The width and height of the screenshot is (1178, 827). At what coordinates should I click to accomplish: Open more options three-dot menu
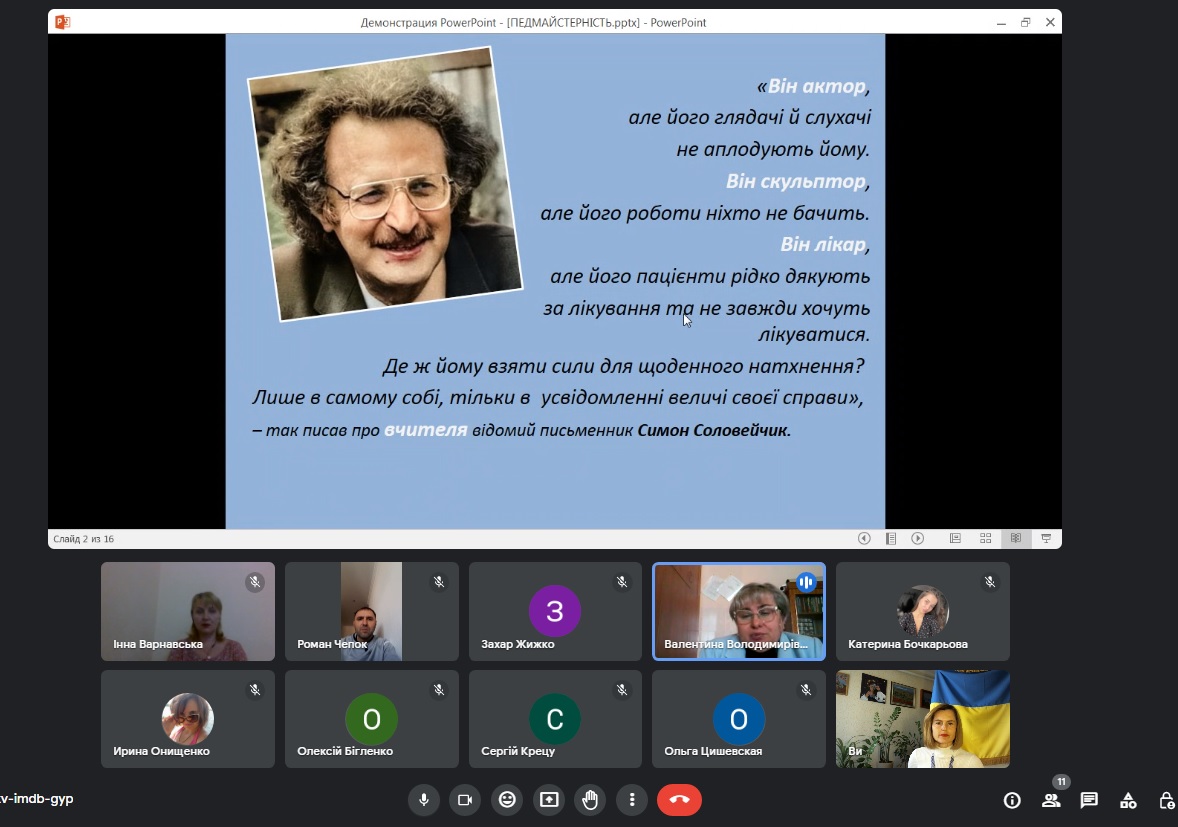pyautogui.click(x=632, y=800)
